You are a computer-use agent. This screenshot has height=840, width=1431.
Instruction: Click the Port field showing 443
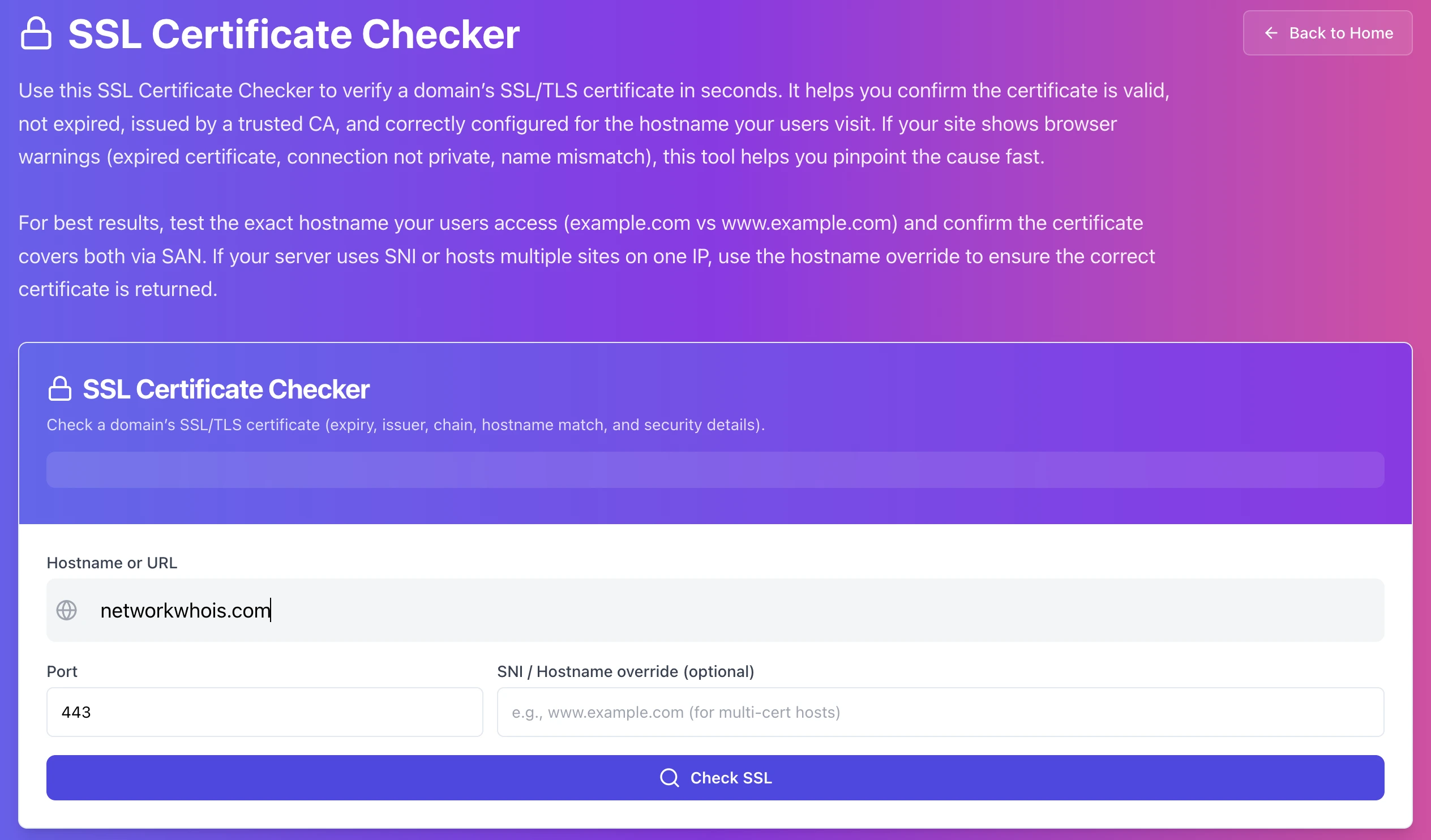pos(264,712)
